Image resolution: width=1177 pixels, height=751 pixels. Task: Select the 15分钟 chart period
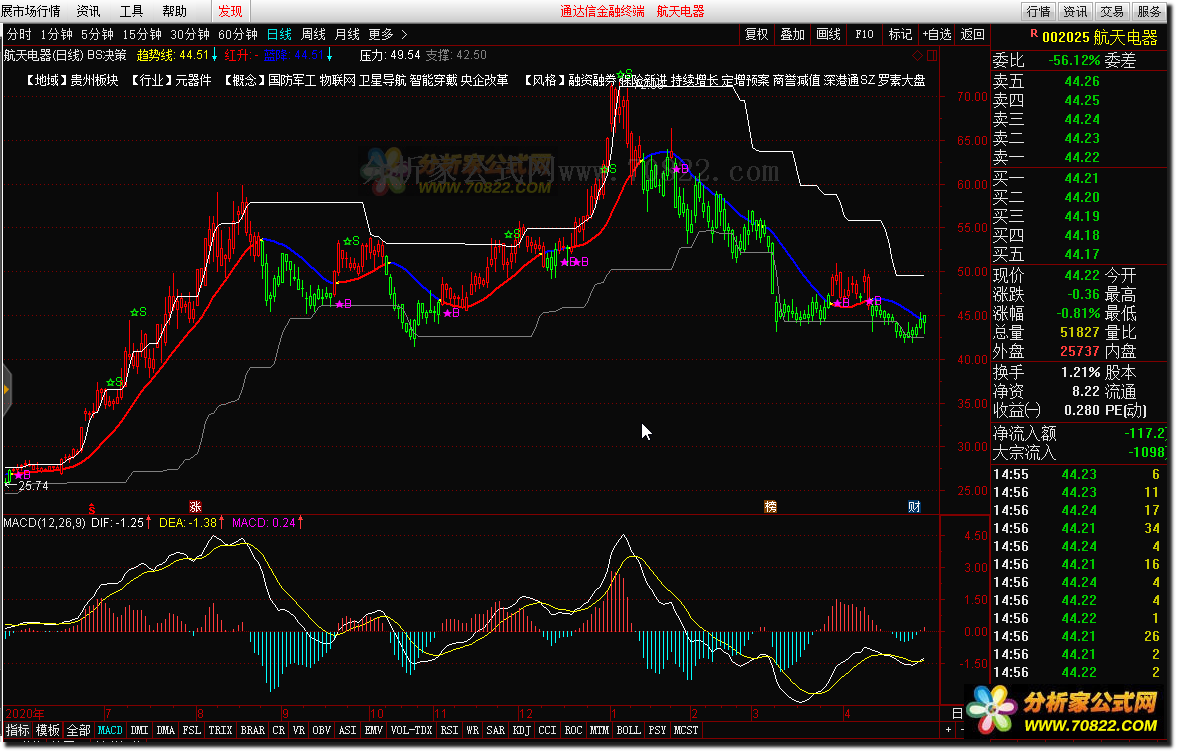(142, 35)
